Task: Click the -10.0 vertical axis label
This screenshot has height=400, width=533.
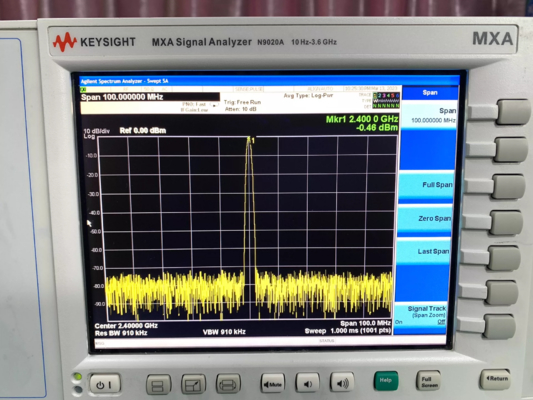Action: click(91, 156)
